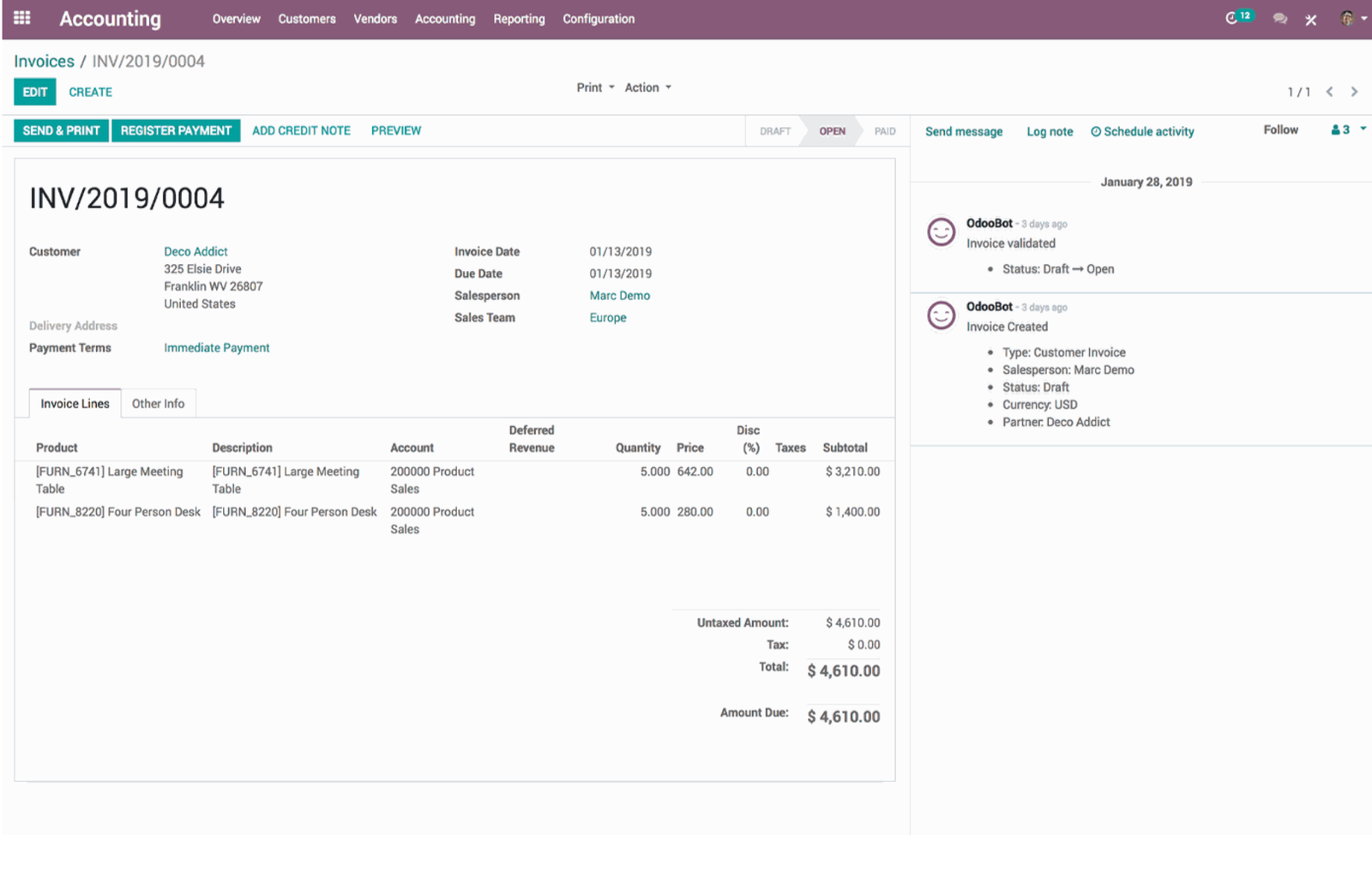The height and width of the screenshot is (889, 1372).
Task: Open the Vendors menu
Action: pyautogui.click(x=376, y=19)
